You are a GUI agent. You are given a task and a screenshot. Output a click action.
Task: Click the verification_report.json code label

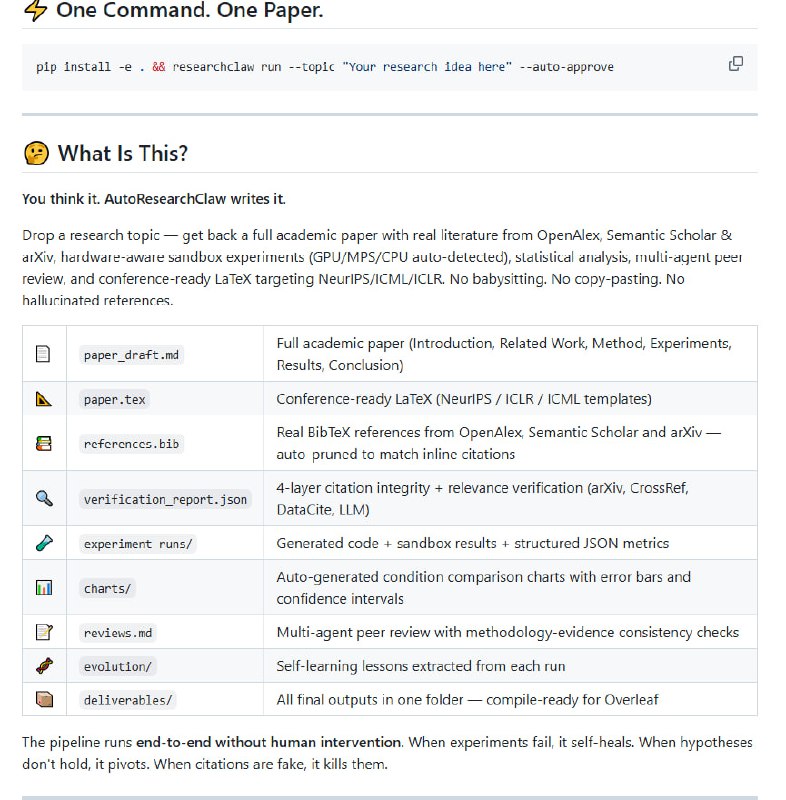[165, 499]
